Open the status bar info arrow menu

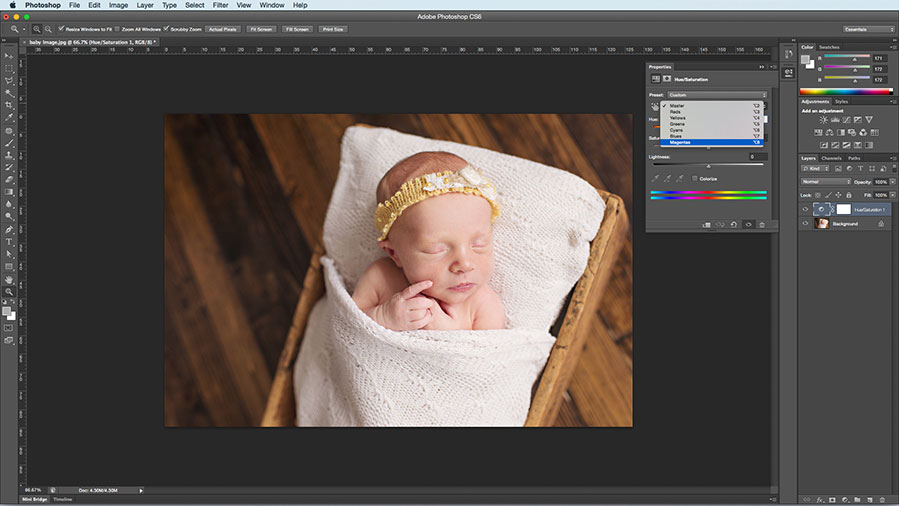click(141, 491)
